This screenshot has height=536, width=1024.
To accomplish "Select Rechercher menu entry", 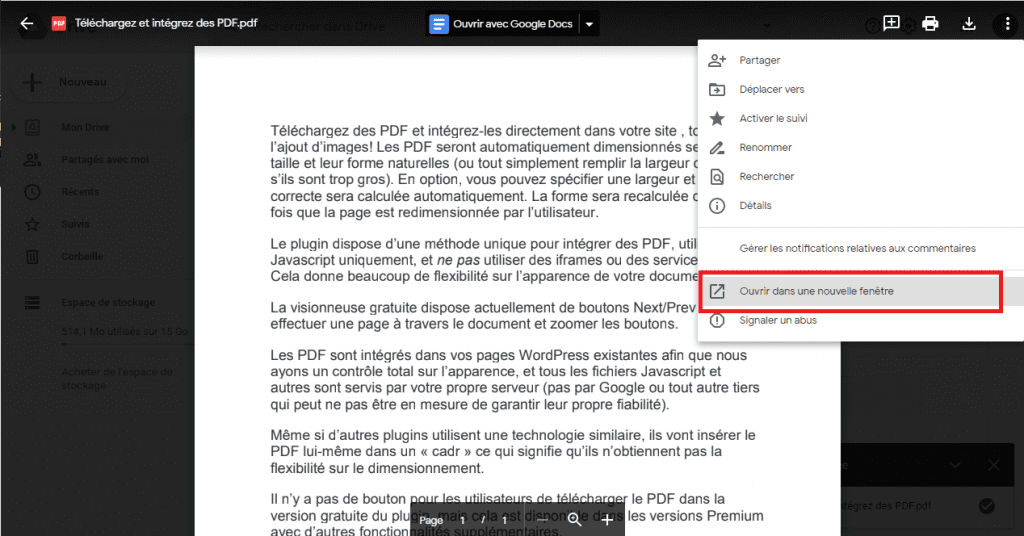I will click(861, 176).
